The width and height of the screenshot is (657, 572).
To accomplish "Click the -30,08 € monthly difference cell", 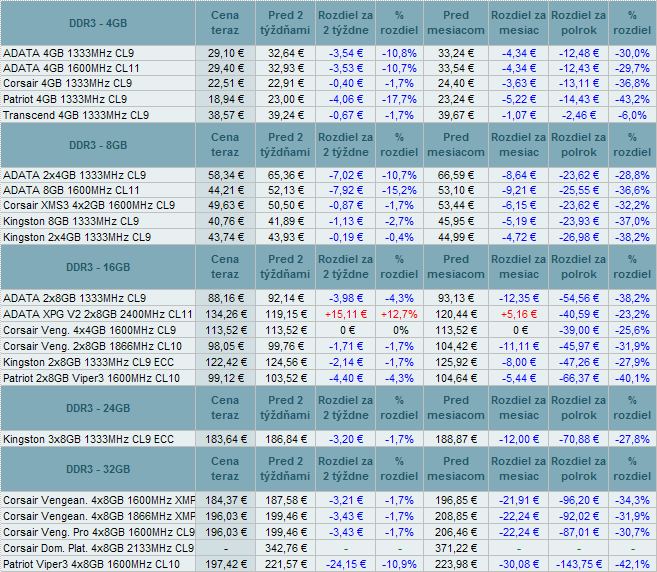I will [x=519, y=564].
